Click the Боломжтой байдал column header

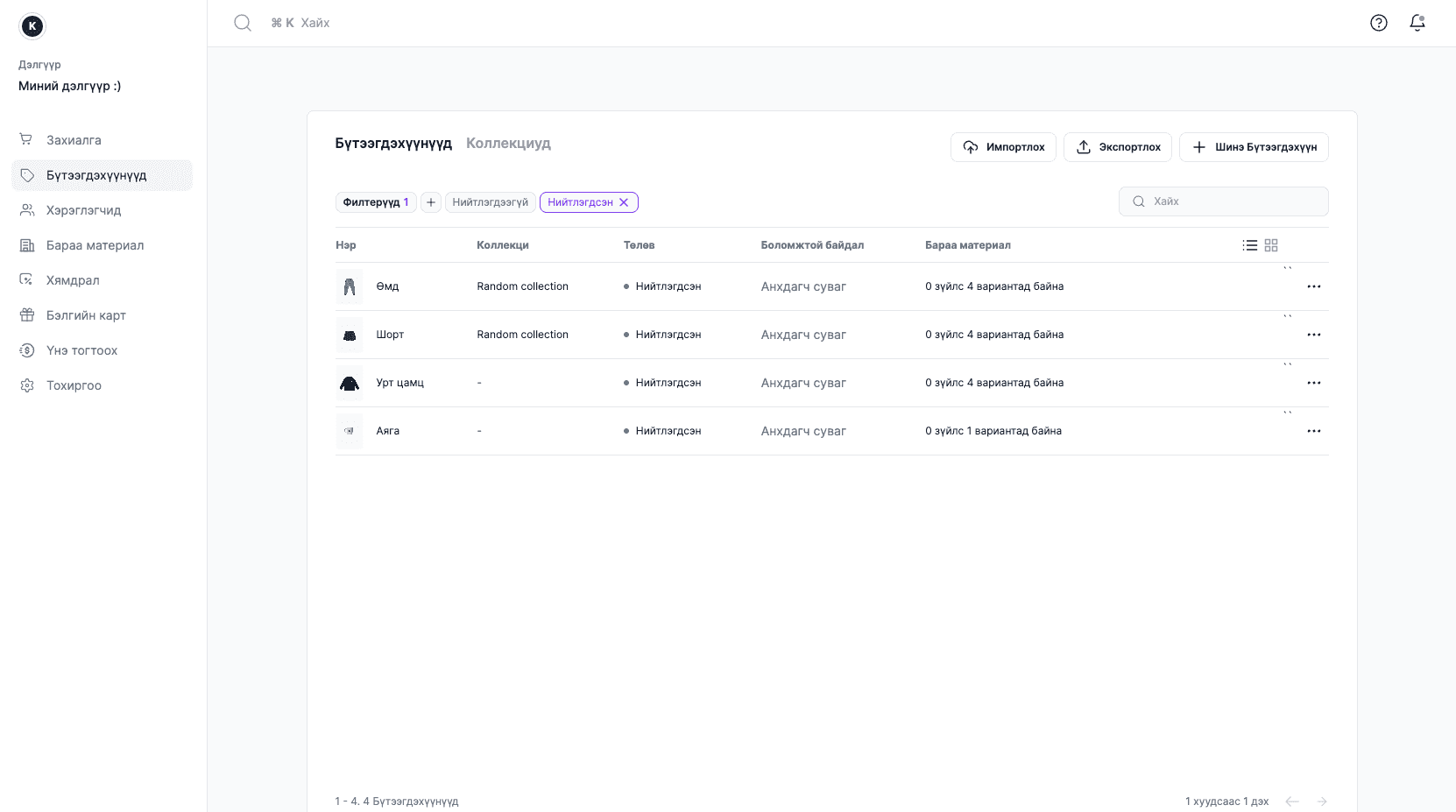pyautogui.click(x=812, y=245)
